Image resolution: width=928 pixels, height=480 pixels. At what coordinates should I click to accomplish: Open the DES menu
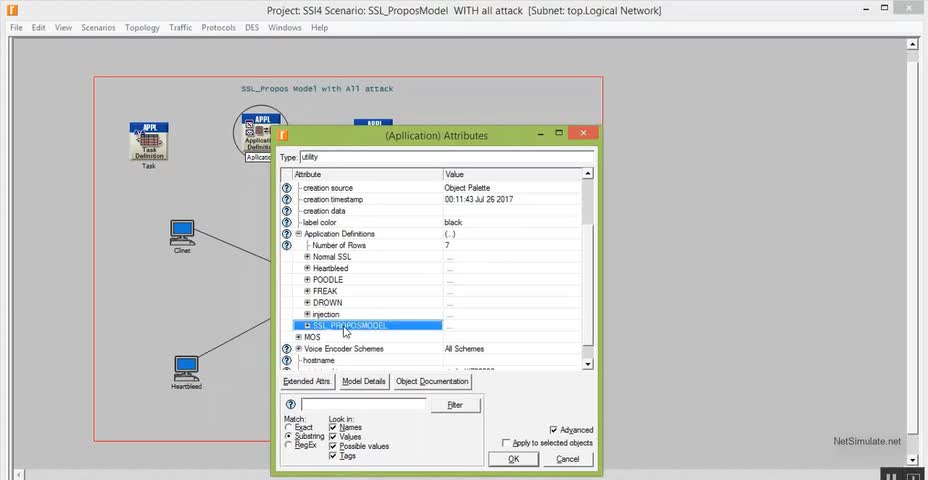click(252, 28)
